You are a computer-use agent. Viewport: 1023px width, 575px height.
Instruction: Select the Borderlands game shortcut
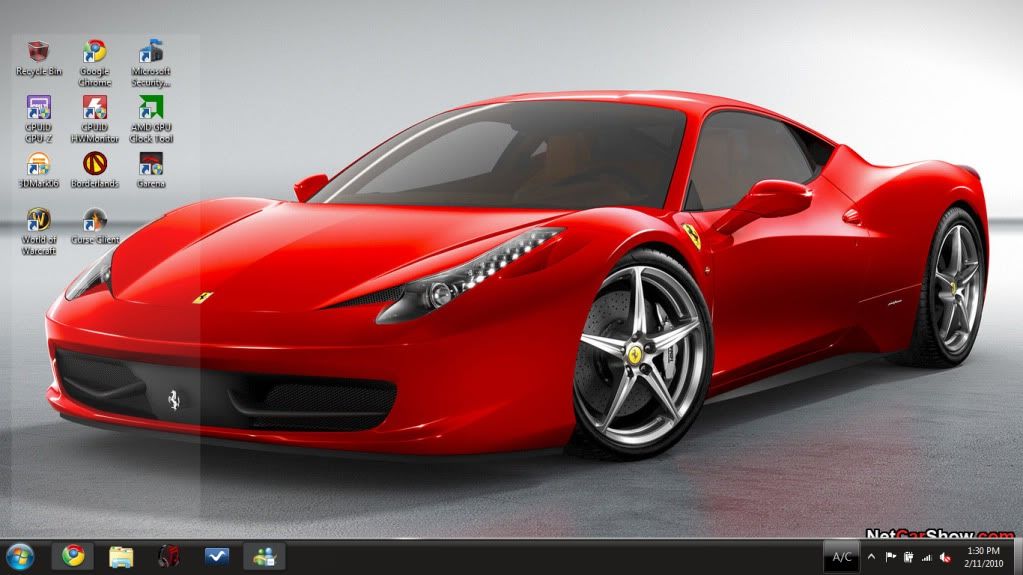pyautogui.click(x=95, y=170)
